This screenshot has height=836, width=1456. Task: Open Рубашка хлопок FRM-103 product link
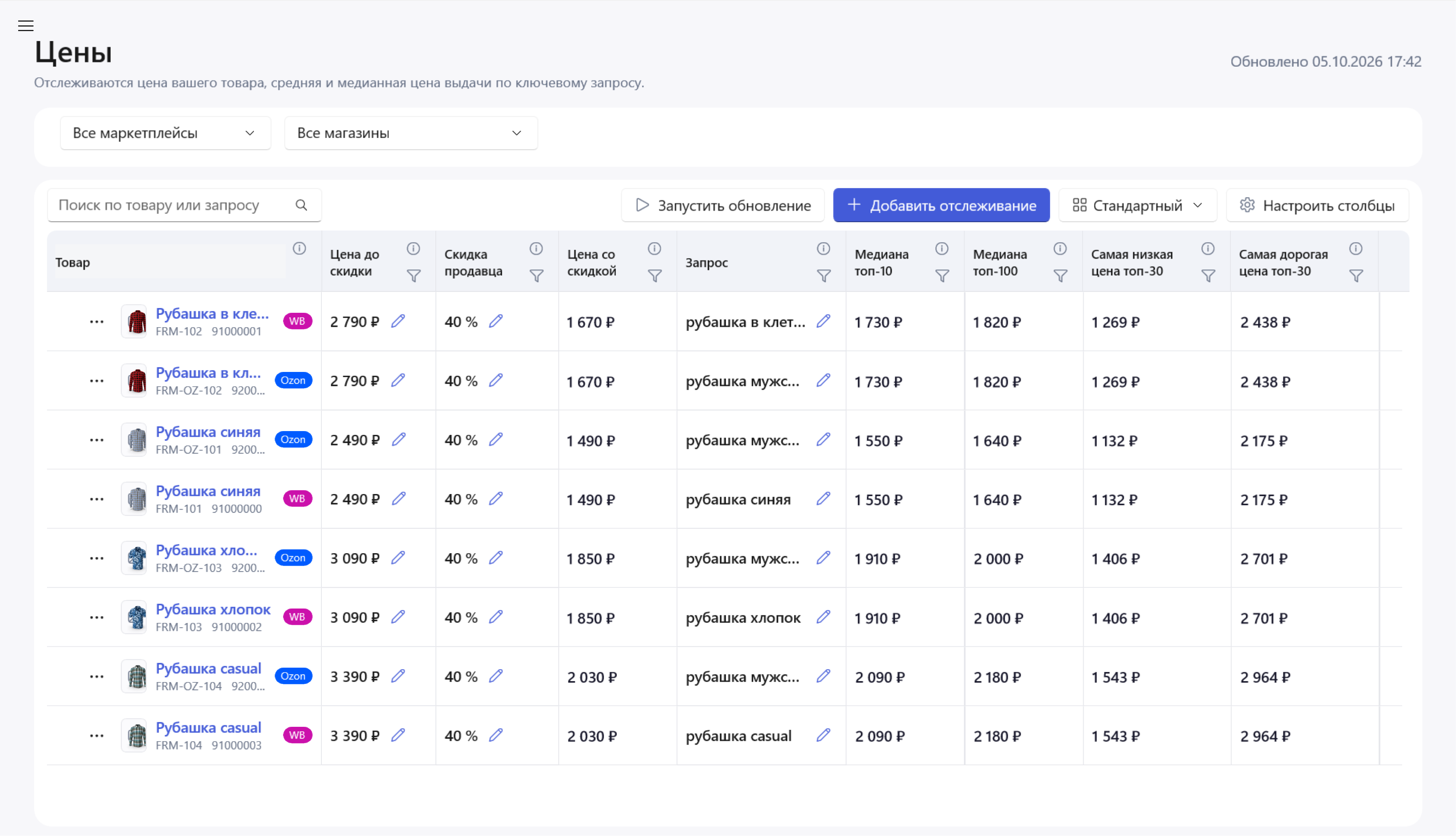point(213,609)
